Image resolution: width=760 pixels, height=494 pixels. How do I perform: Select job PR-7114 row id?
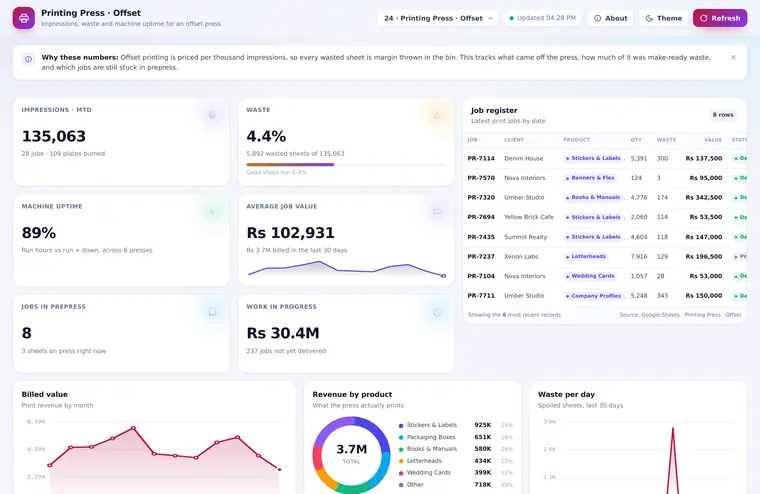point(481,158)
